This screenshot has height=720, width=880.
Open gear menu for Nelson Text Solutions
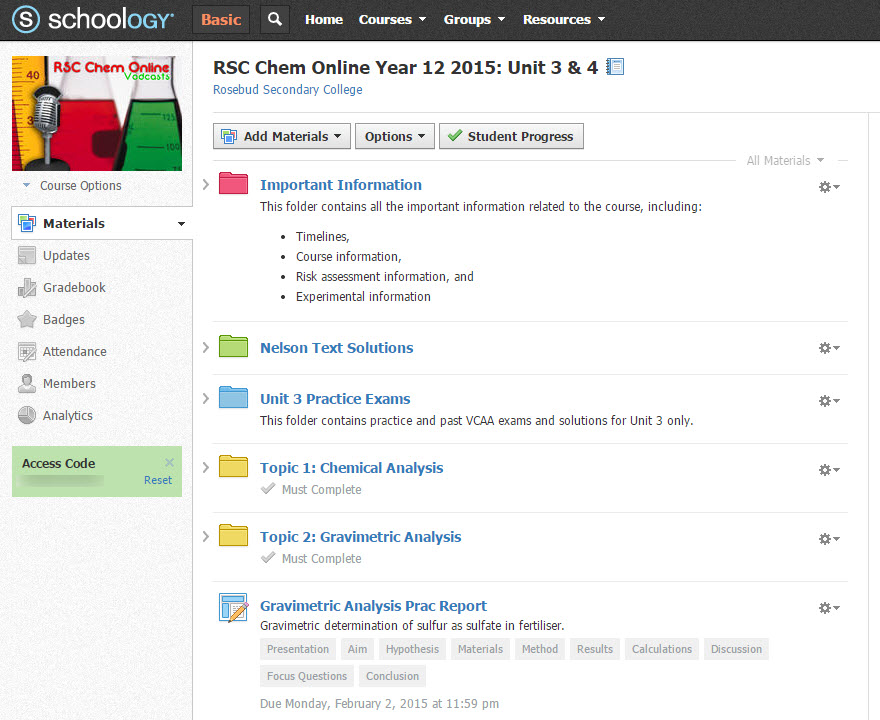tap(829, 348)
